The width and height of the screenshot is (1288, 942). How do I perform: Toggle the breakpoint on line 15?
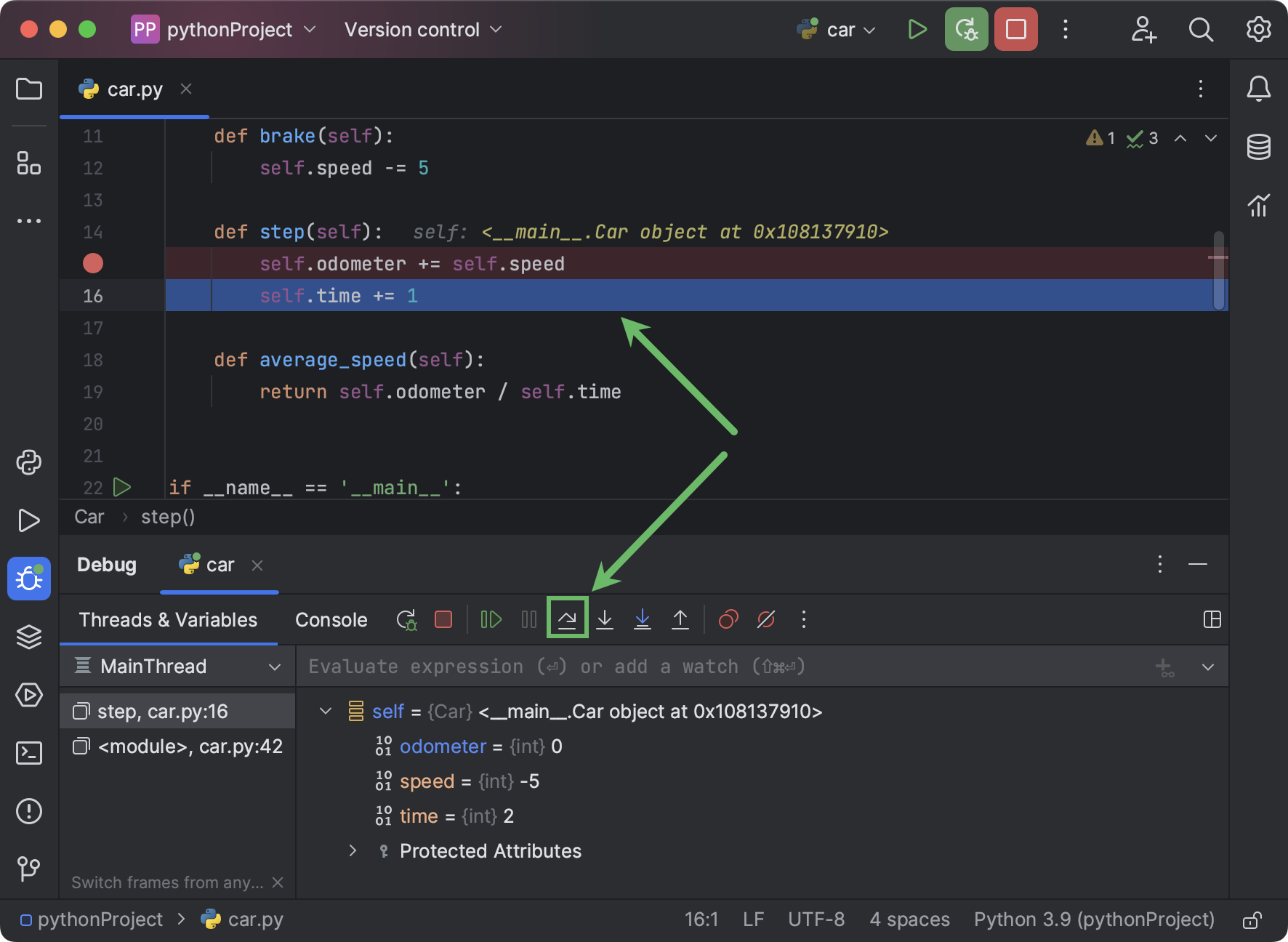click(x=93, y=263)
